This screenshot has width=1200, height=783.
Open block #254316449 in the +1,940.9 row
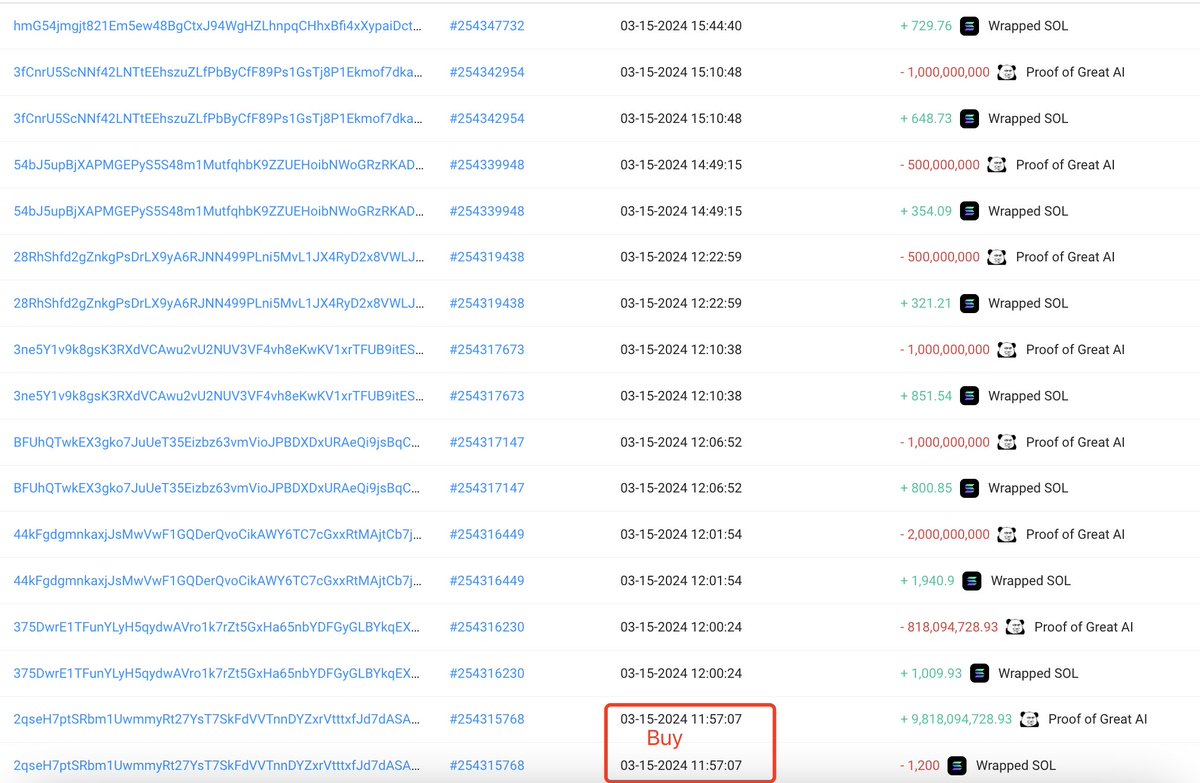click(487, 581)
